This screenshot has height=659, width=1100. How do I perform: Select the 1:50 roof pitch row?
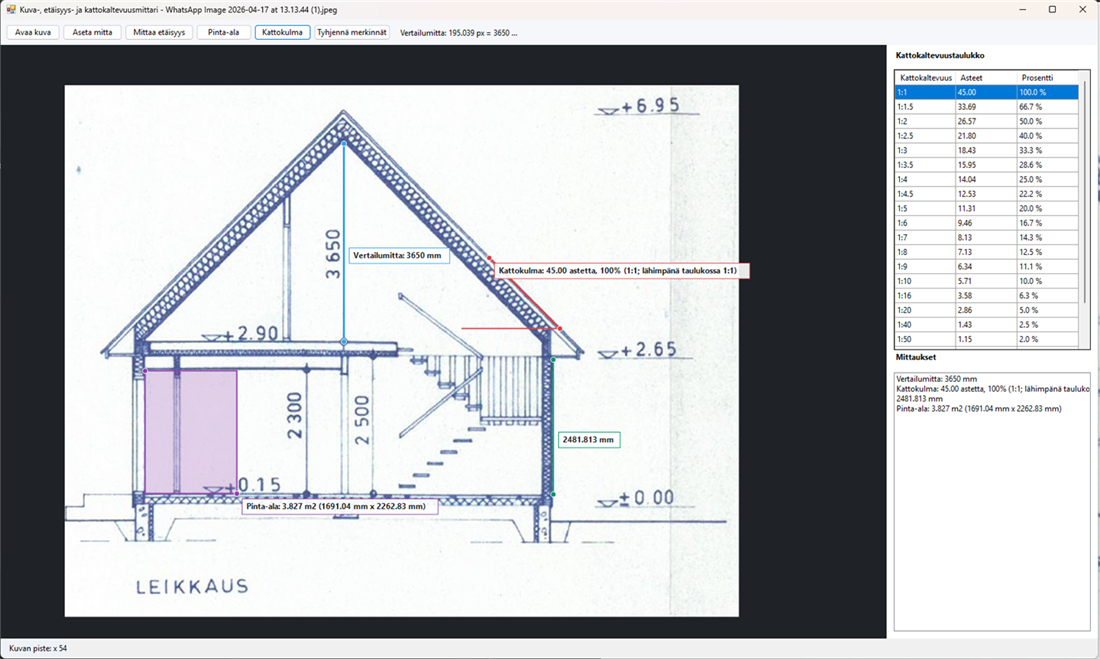987,339
